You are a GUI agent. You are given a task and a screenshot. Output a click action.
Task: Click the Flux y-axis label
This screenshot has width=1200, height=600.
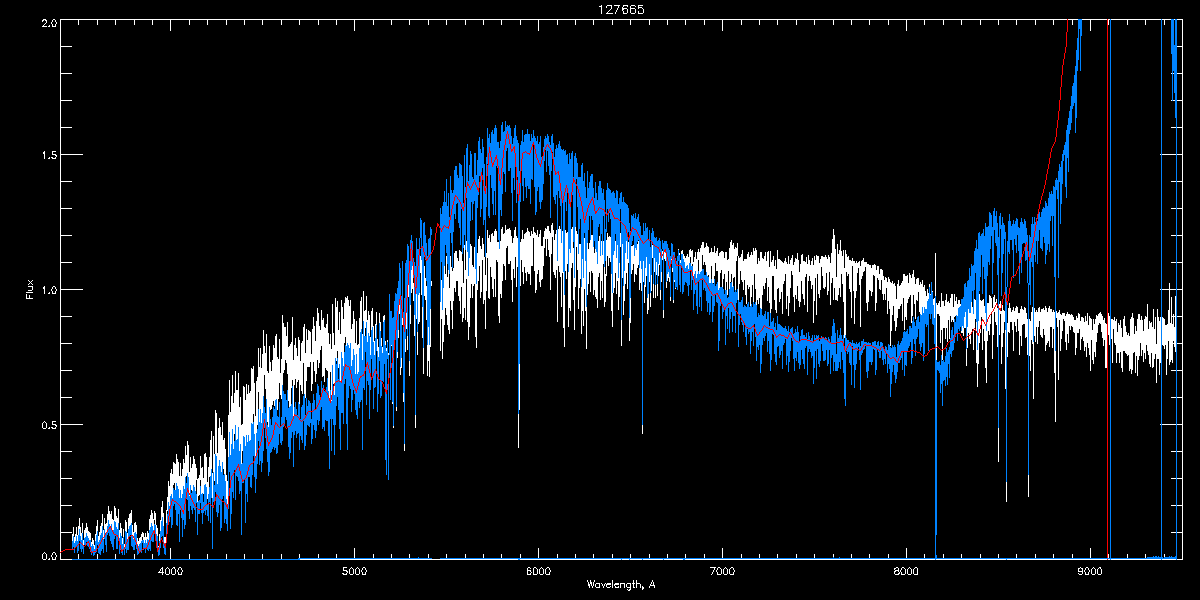[29, 289]
